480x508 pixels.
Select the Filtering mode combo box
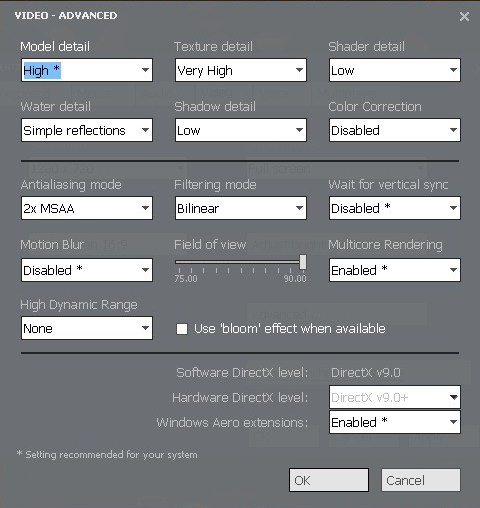(241, 208)
